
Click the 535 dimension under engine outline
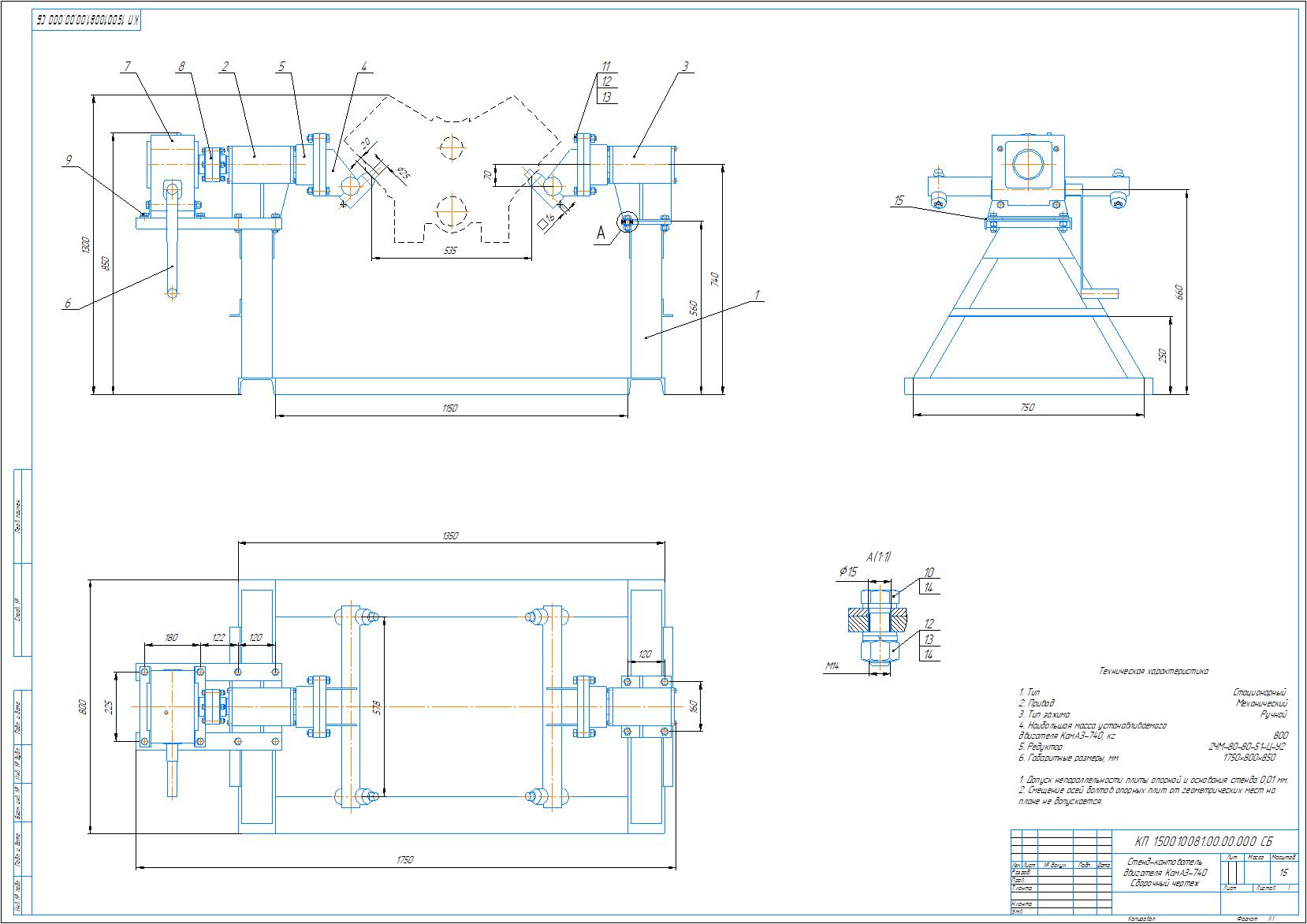tap(450, 250)
